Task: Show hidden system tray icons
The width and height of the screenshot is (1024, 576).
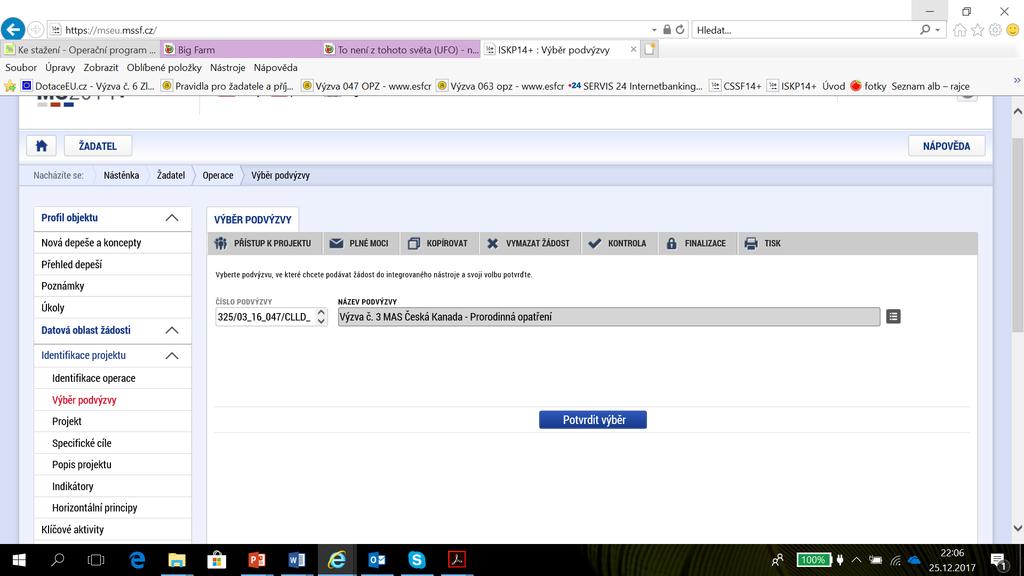Action: tap(856, 560)
